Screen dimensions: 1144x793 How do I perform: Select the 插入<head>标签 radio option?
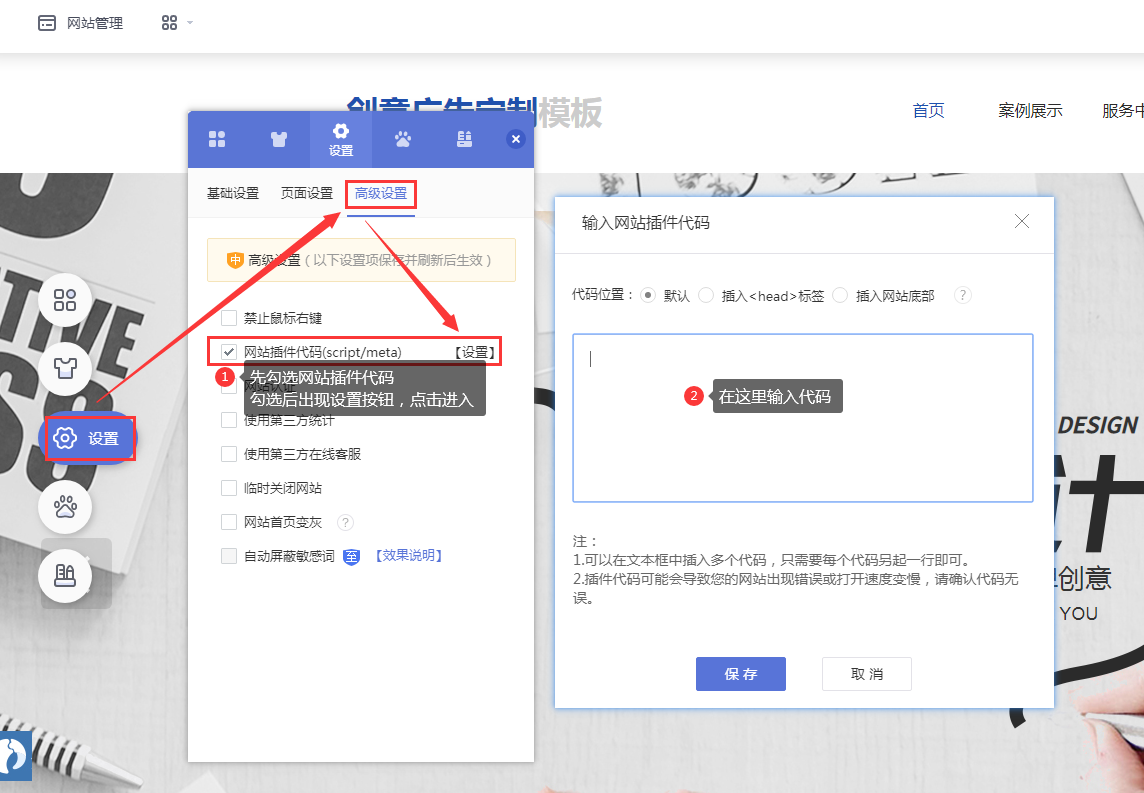click(706, 295)
